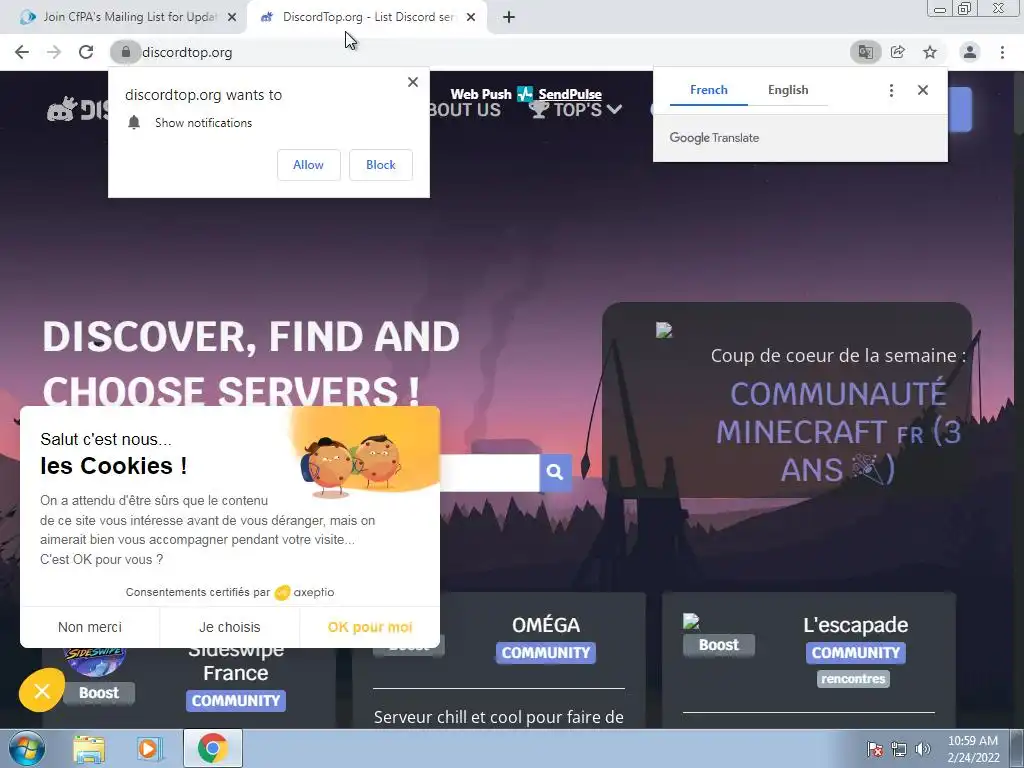
Task: Open a new tab with the plus button
Action: (x=509, y=17)
